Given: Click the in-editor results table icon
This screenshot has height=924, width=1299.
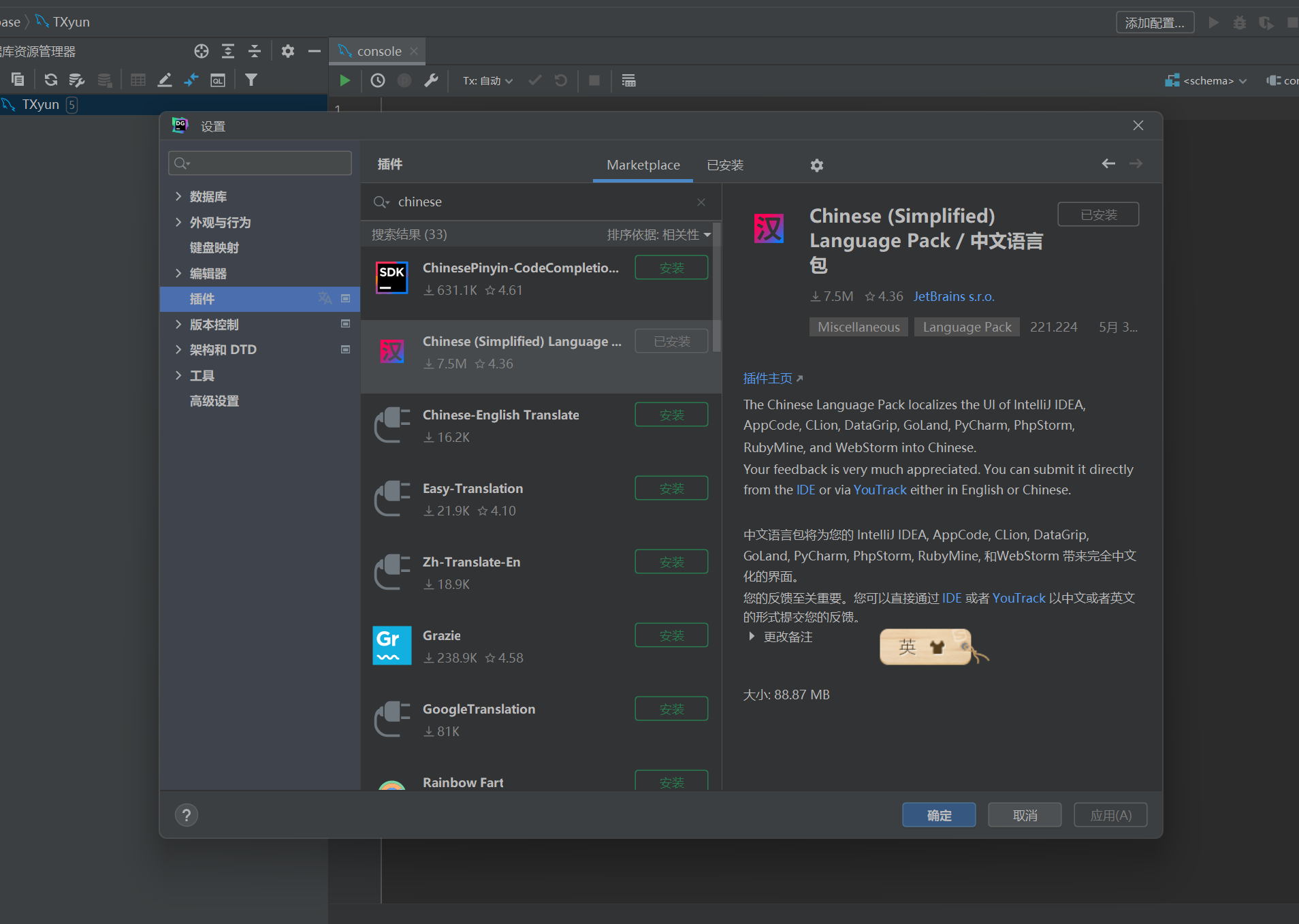Looking at the screenshot, I should pos(628,80).
